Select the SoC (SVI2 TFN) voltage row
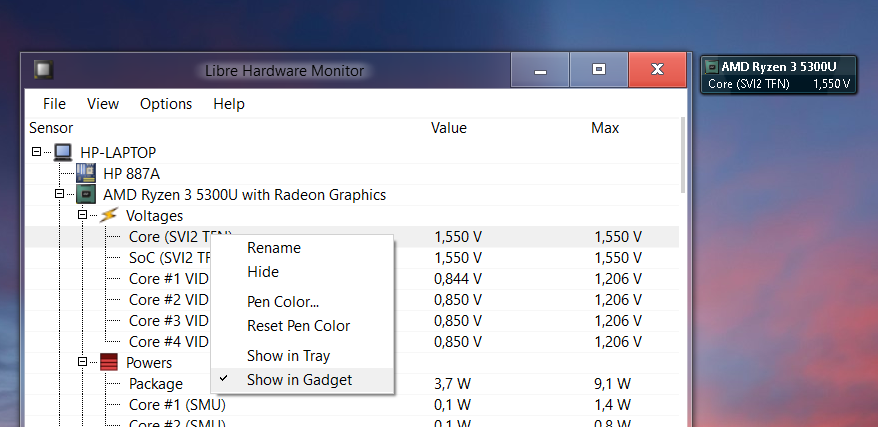This screenshot has height=427, width=878. click(352, 258)
